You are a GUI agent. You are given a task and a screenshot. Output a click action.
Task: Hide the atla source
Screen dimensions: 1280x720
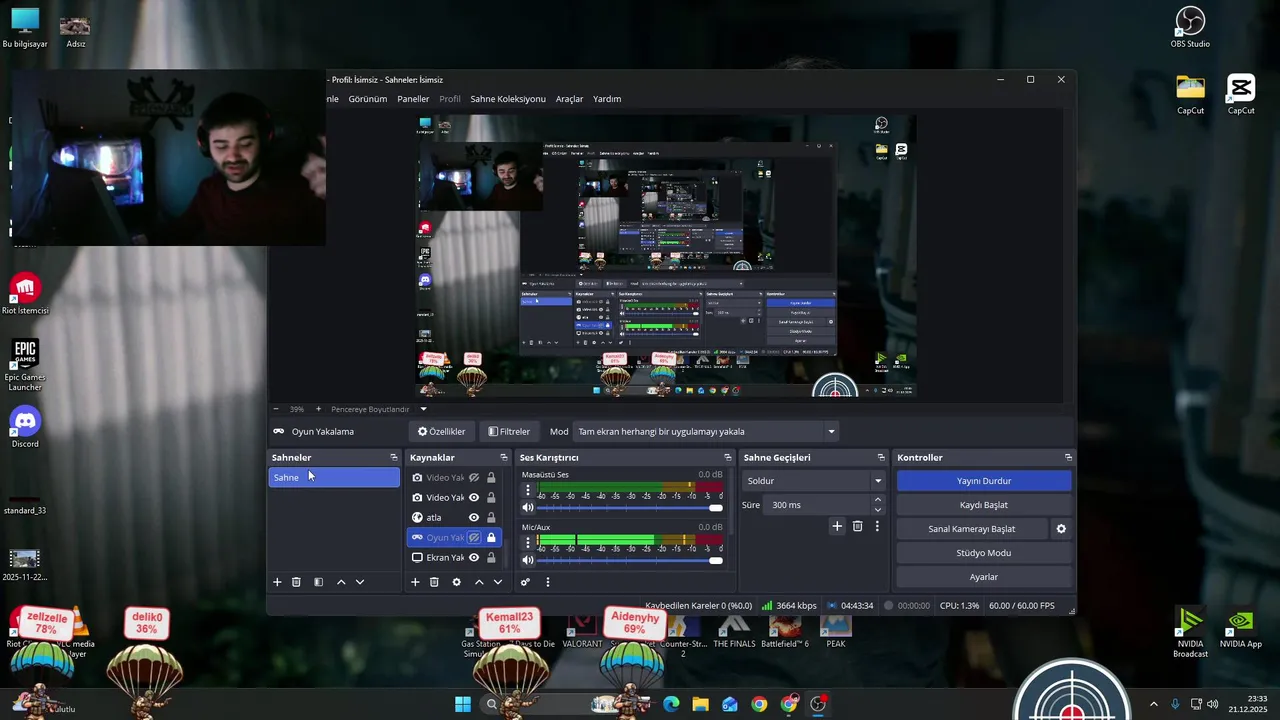click(x=474, y=518)
